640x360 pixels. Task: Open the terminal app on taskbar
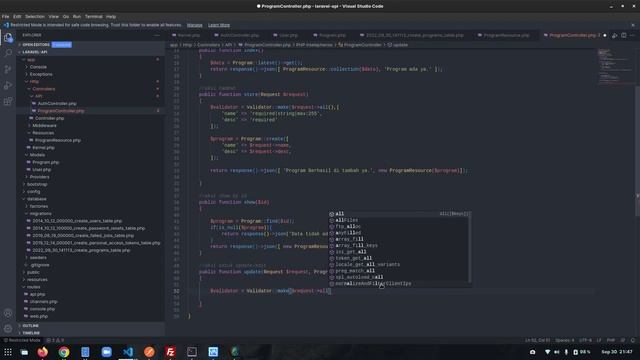pyautogui.click(x=192, y=352)
